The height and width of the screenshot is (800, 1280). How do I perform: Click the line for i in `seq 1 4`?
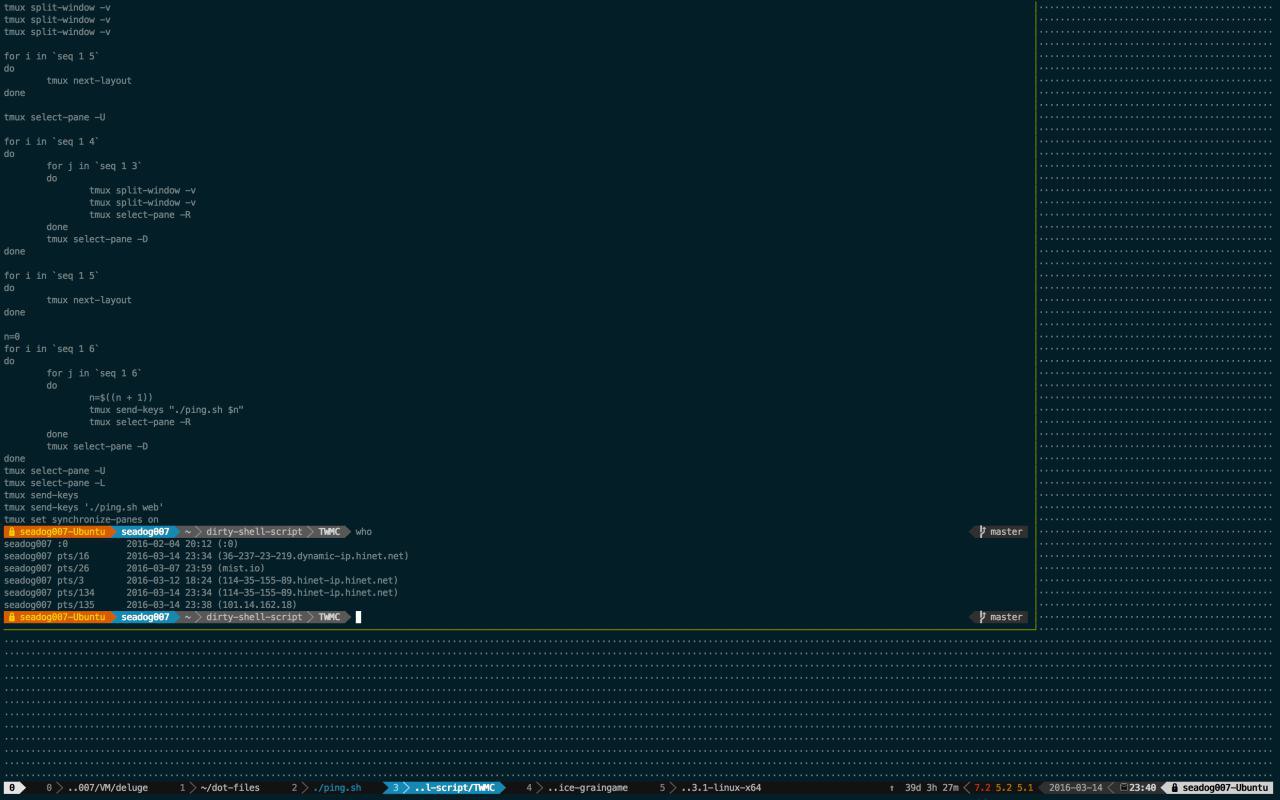(52, 141)
